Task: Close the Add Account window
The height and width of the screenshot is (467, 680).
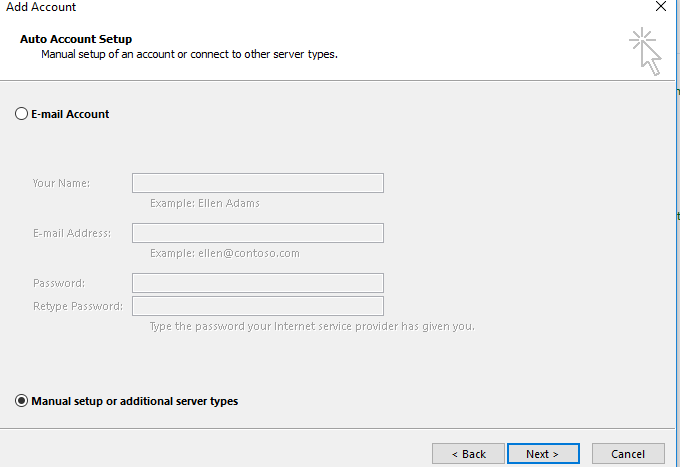Action: tap(661, 7)
